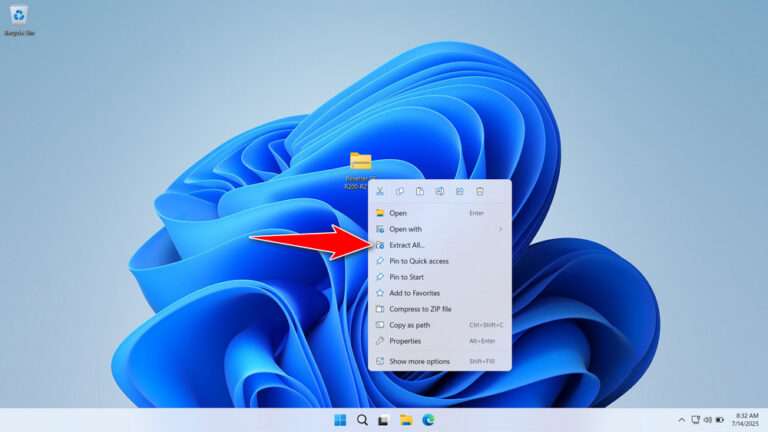Screen dimensions: 768x432
Task: Click the Share icon in context menu
Action: (x=460, y=191)
